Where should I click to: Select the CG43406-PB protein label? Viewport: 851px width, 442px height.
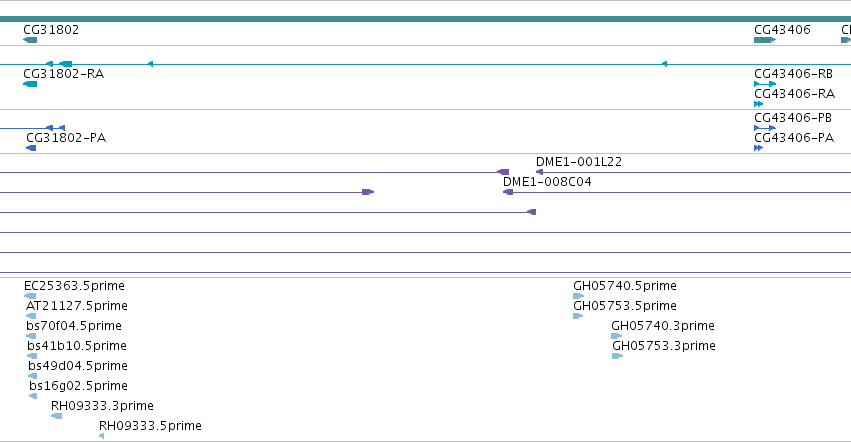[x=793, y=118]
